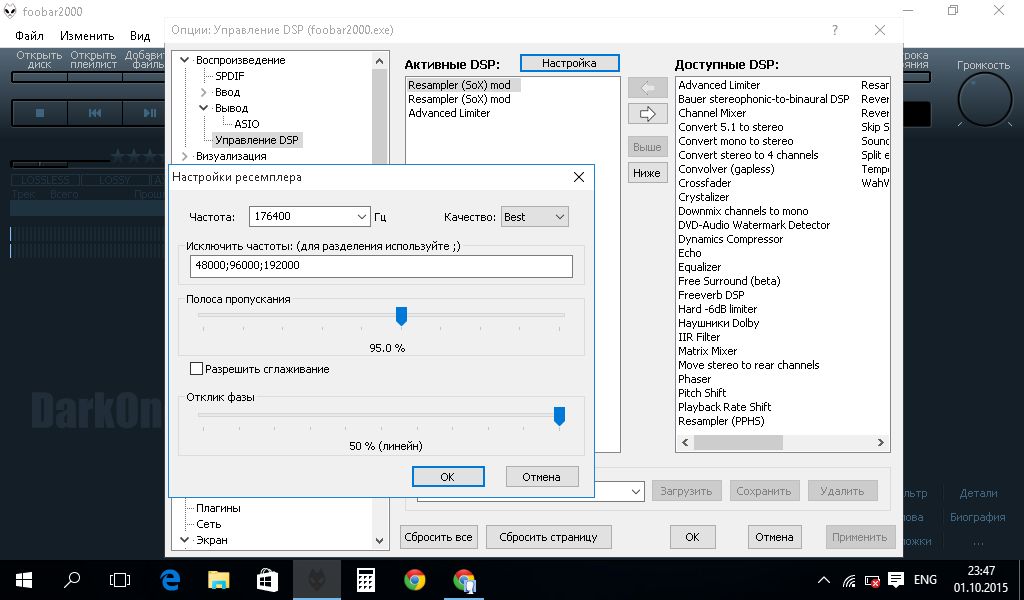Open the Windows Store taskbar icon
The width and height of the screenshot is (1024, 600).
click(x=268, y=580)
